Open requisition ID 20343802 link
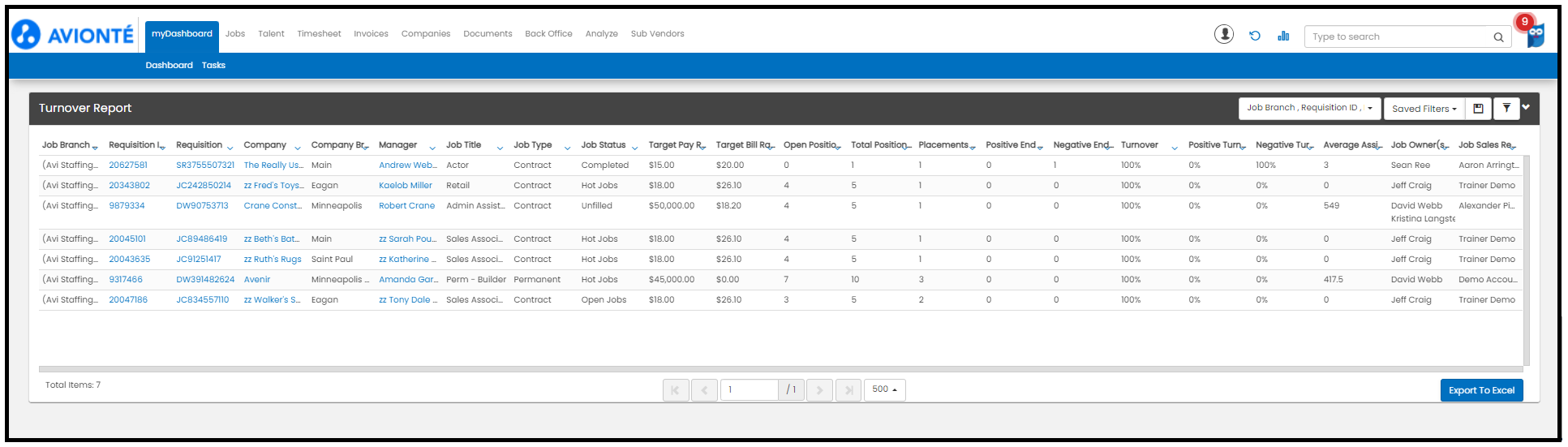 (130, 186)
